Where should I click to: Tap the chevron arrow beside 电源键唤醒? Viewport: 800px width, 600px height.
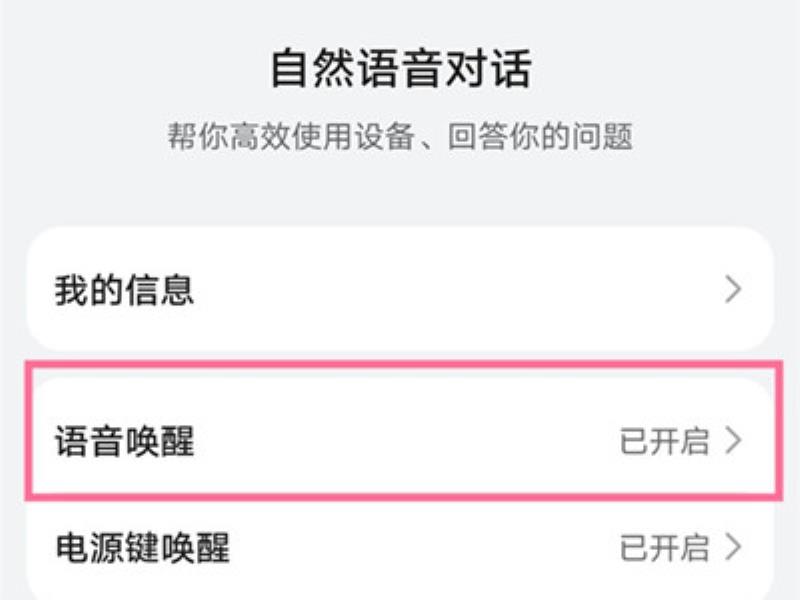pos(733,547)
